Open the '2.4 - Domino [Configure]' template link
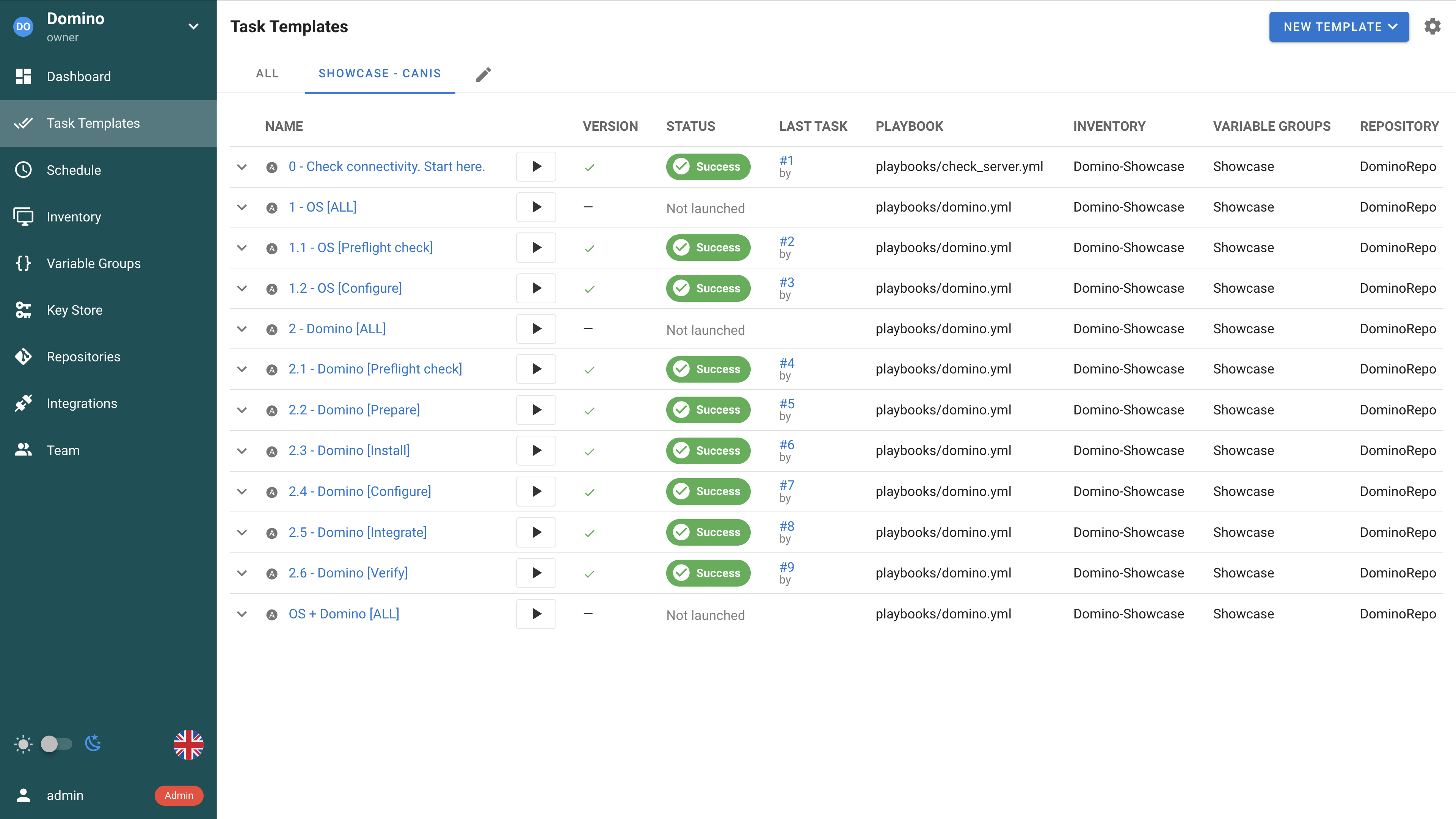The width and height of the screenshot is (1456, 819). click(360, 491)
